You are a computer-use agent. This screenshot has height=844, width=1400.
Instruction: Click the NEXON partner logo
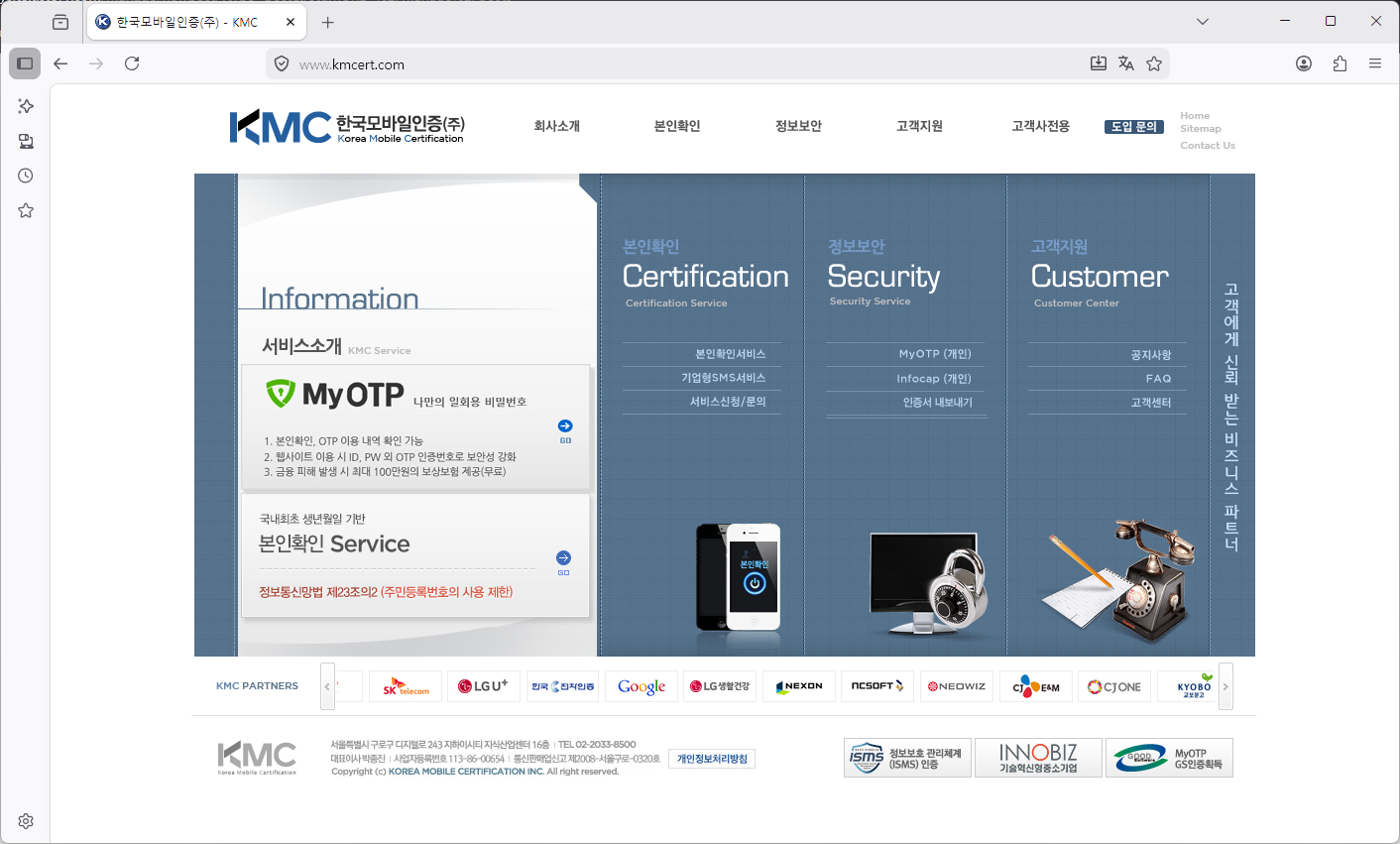point(799,686)
